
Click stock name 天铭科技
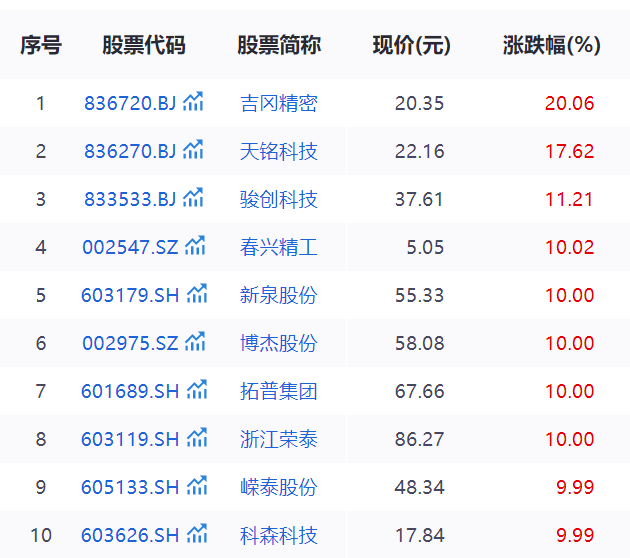pos(279,151)
